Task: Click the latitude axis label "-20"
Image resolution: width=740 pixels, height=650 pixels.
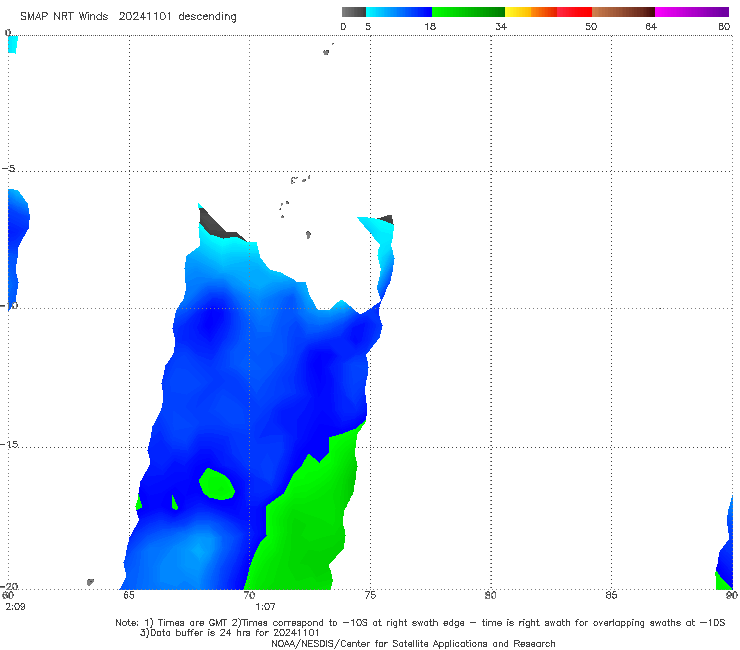Action: coord(9,586)
